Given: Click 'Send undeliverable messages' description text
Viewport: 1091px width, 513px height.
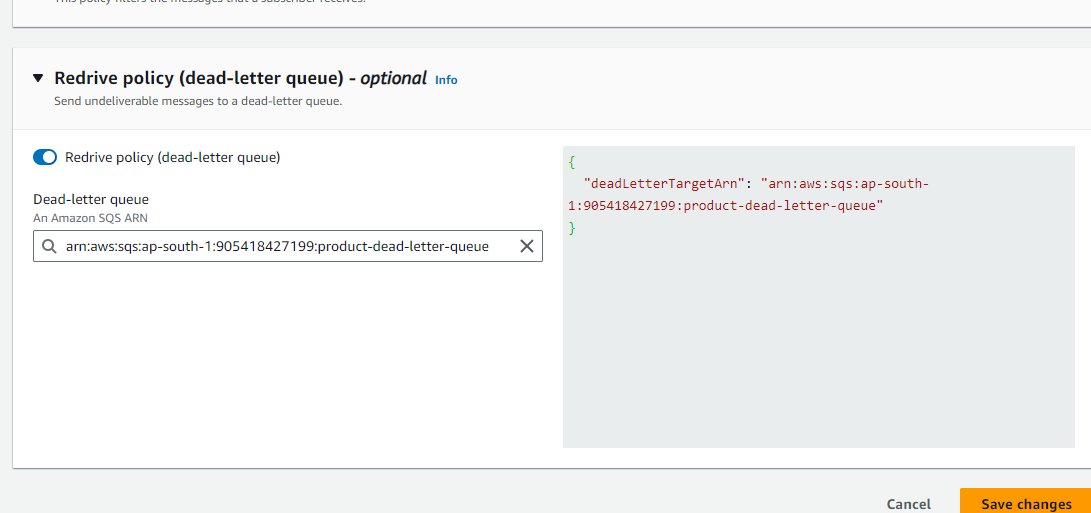Looking at the screenshot, I should (x=198, y=101).
